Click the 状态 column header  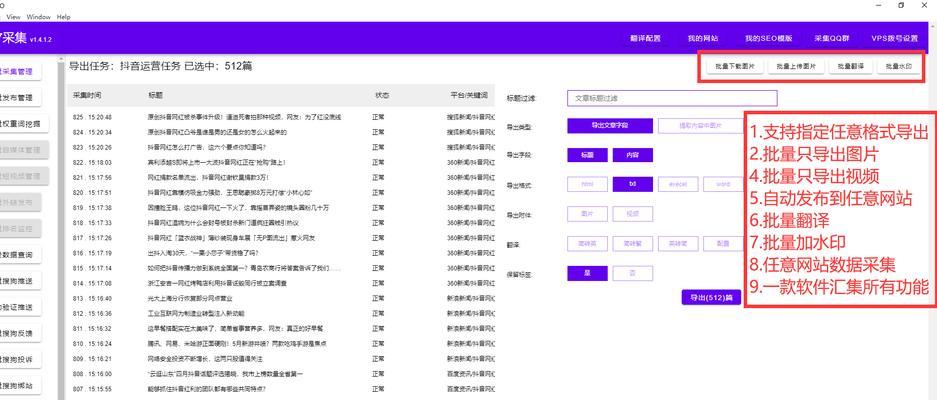point(382,95)
